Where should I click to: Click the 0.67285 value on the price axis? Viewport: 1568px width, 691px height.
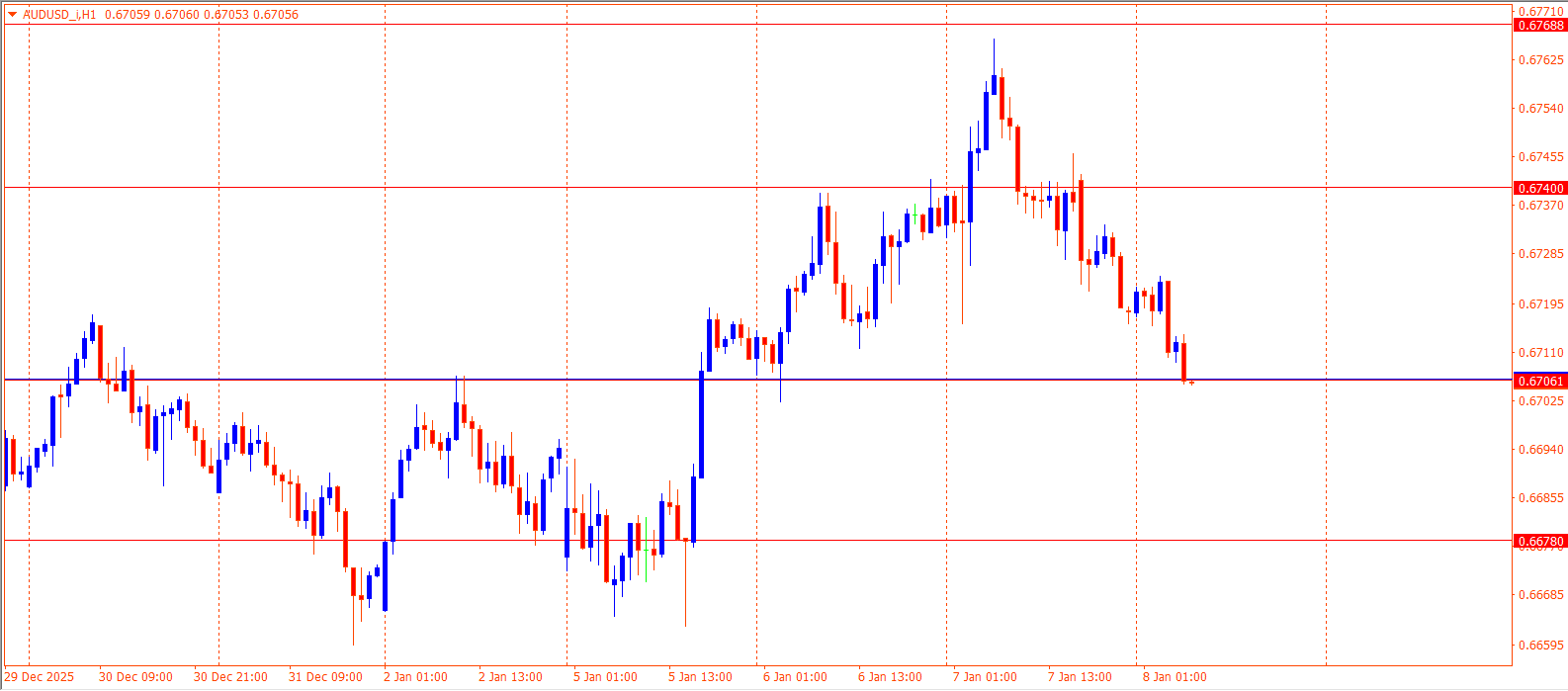point(1541,254)
